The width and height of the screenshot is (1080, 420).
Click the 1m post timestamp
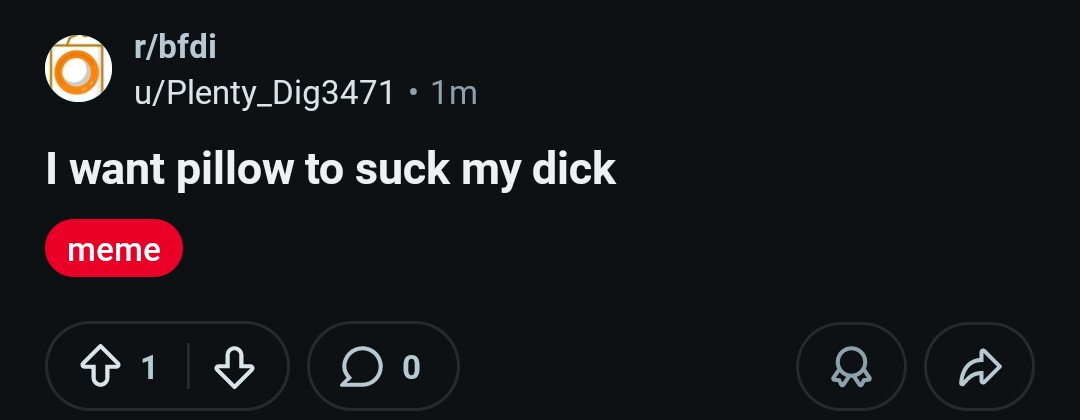click(x=453, y=93)
